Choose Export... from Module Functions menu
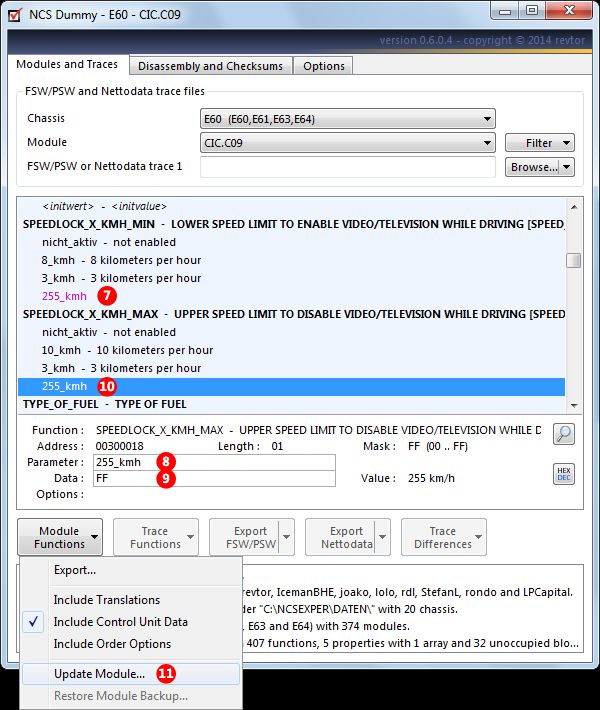 point(131,570)
